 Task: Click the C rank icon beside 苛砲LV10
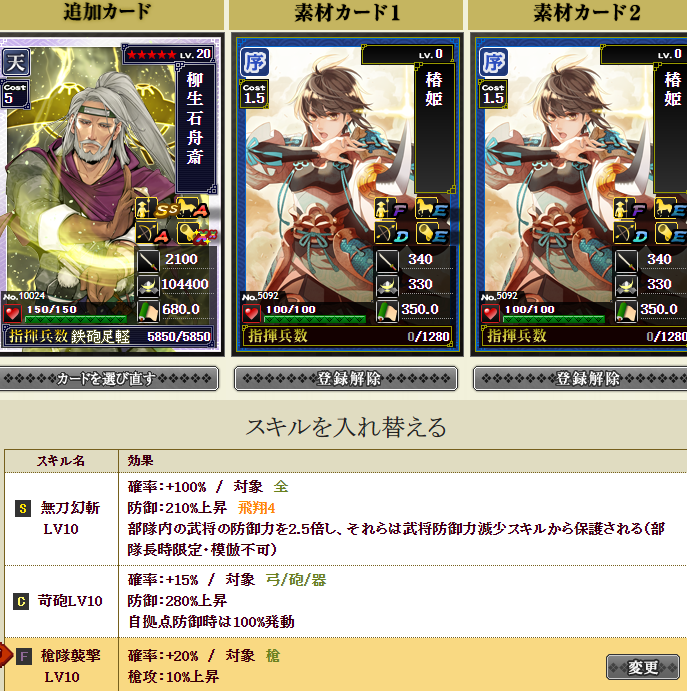(21, 602)
